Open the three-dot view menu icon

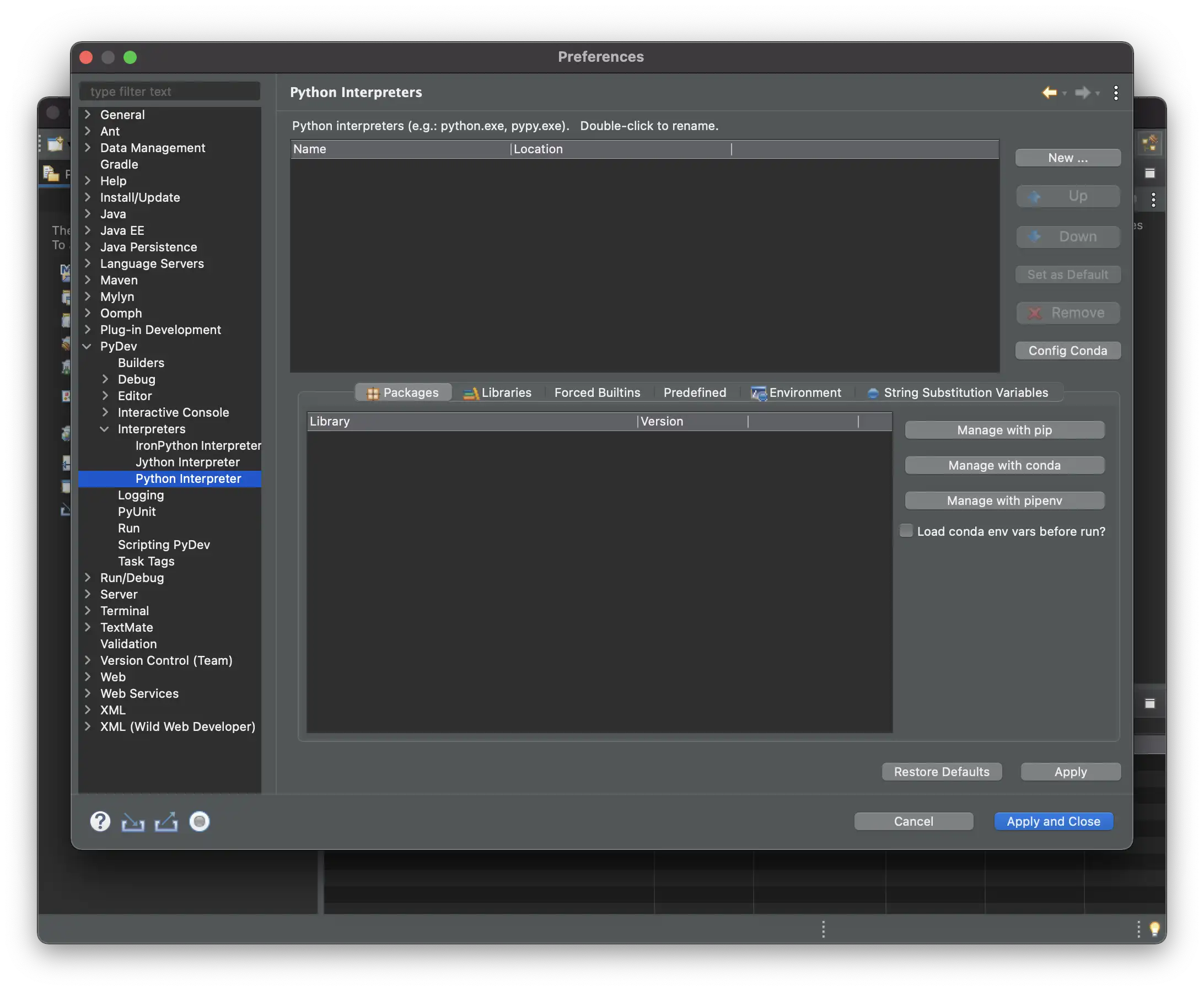1116,93
